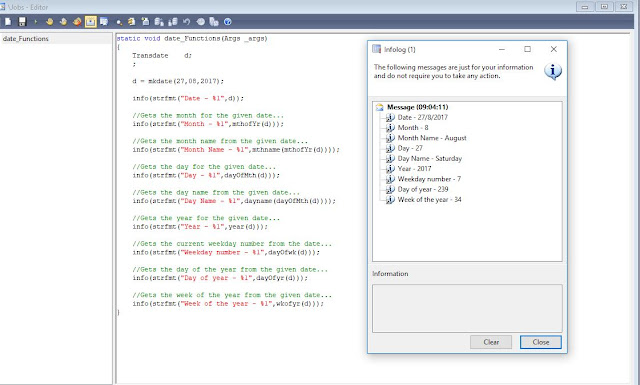Click the New document toolbar icon
640x385 pixels.
tap(8, 22)
